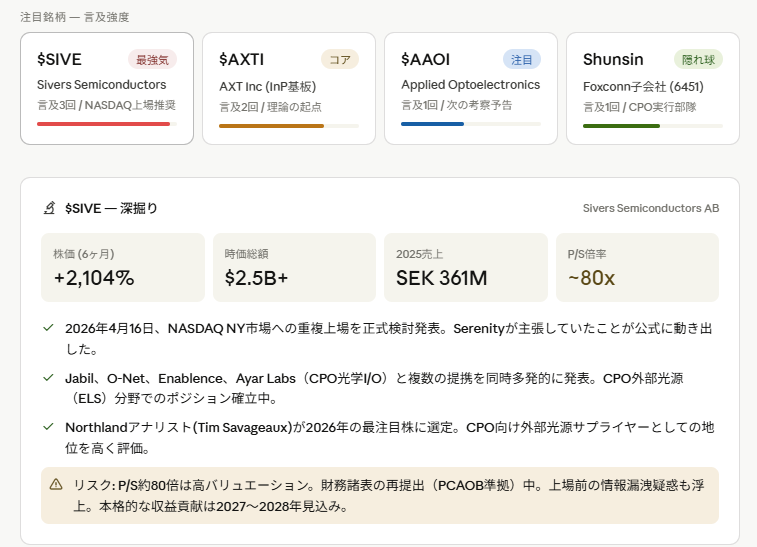Viewport: 757px width, 547px height.
Task: Click Foxconn子会社 (6451) text
Action: coord(644,86)
